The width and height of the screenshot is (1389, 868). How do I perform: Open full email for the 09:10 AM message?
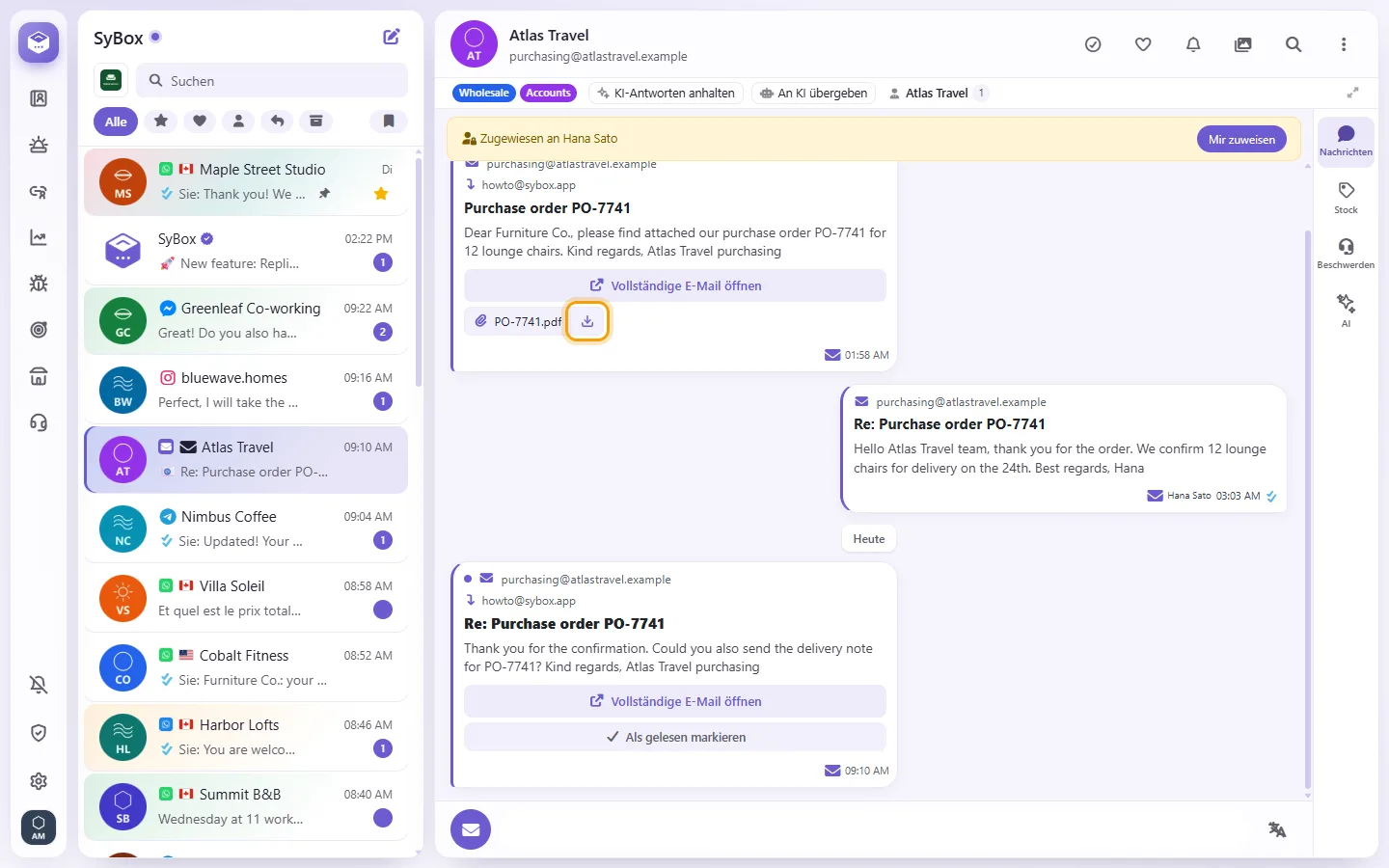pyautogui.click(x=675, y=702)
